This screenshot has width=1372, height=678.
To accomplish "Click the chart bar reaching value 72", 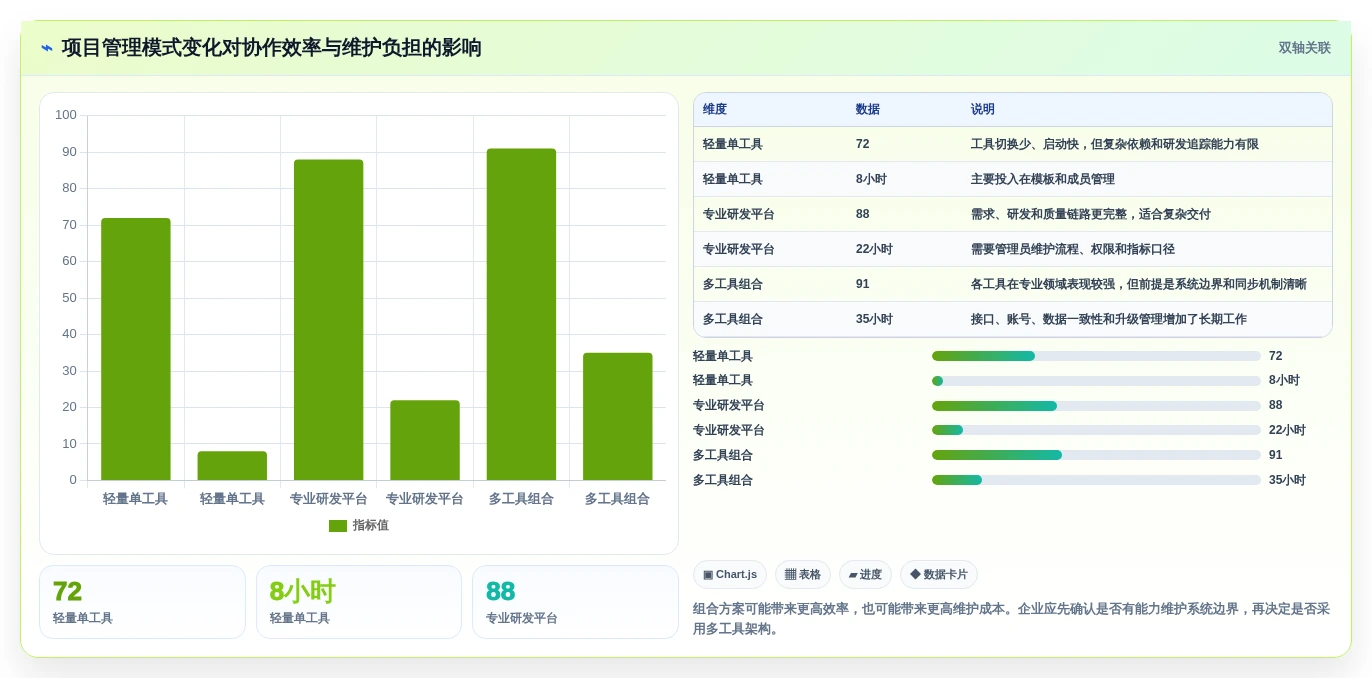I will [x=136, y=349].
